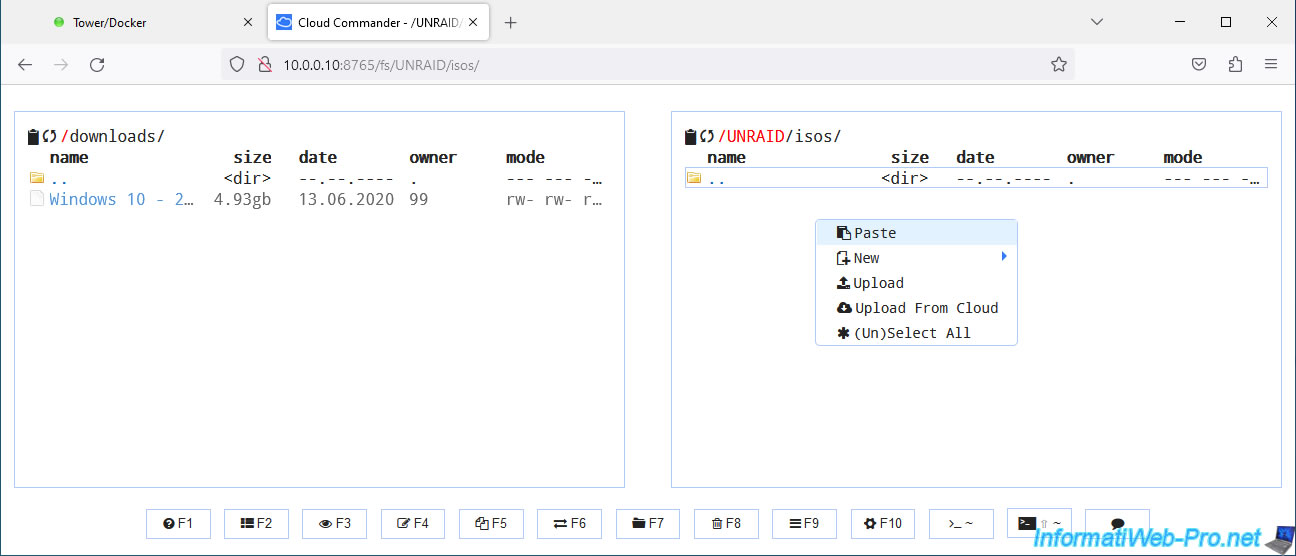Click the speech bubble contact button

pyautogui.click(x=1117, y=523)
